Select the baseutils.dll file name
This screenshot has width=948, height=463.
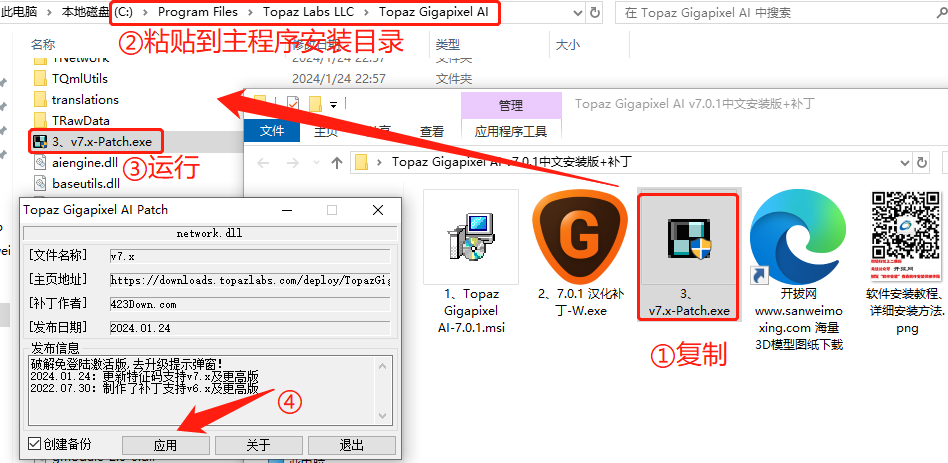tap(86, 183)
